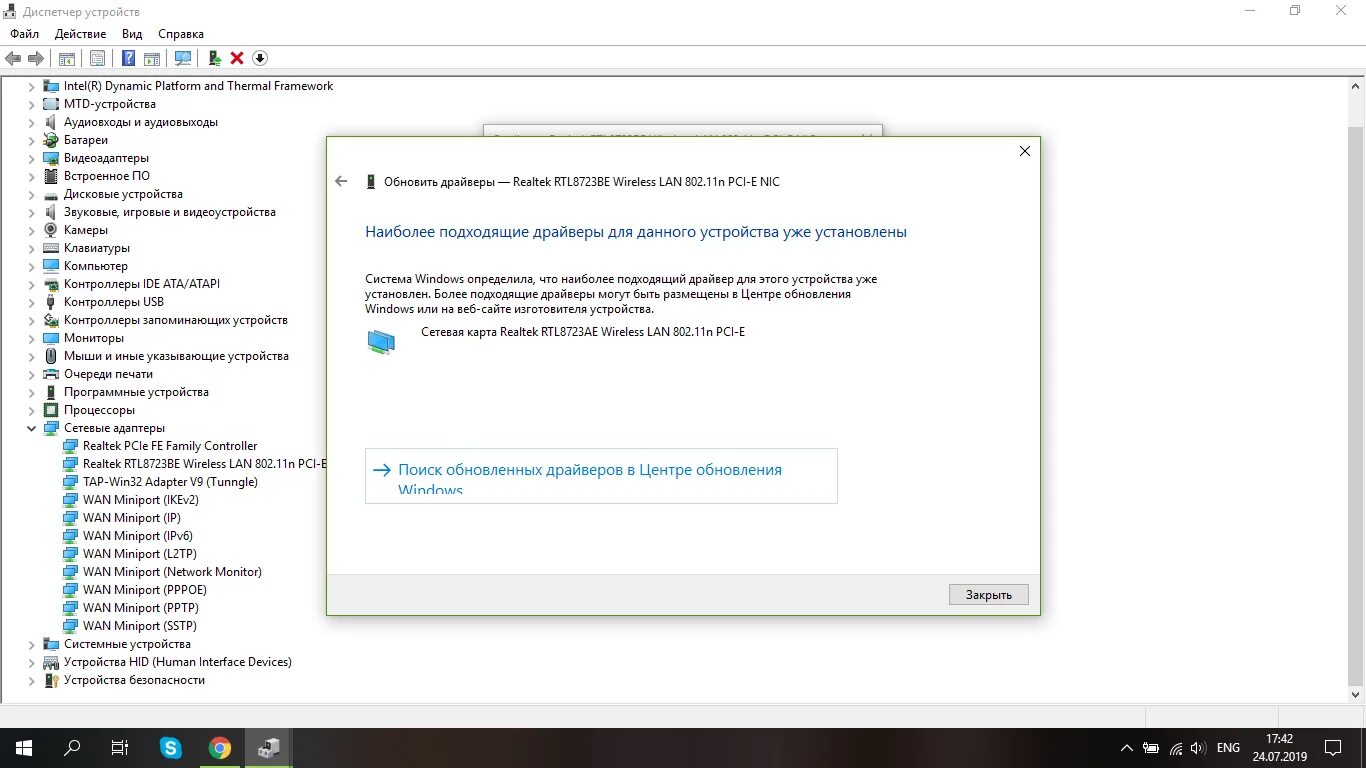Select Устройства HID (Human Interface Devices)
This screenshot has width=1366, height=768.
tap(178, 662)
